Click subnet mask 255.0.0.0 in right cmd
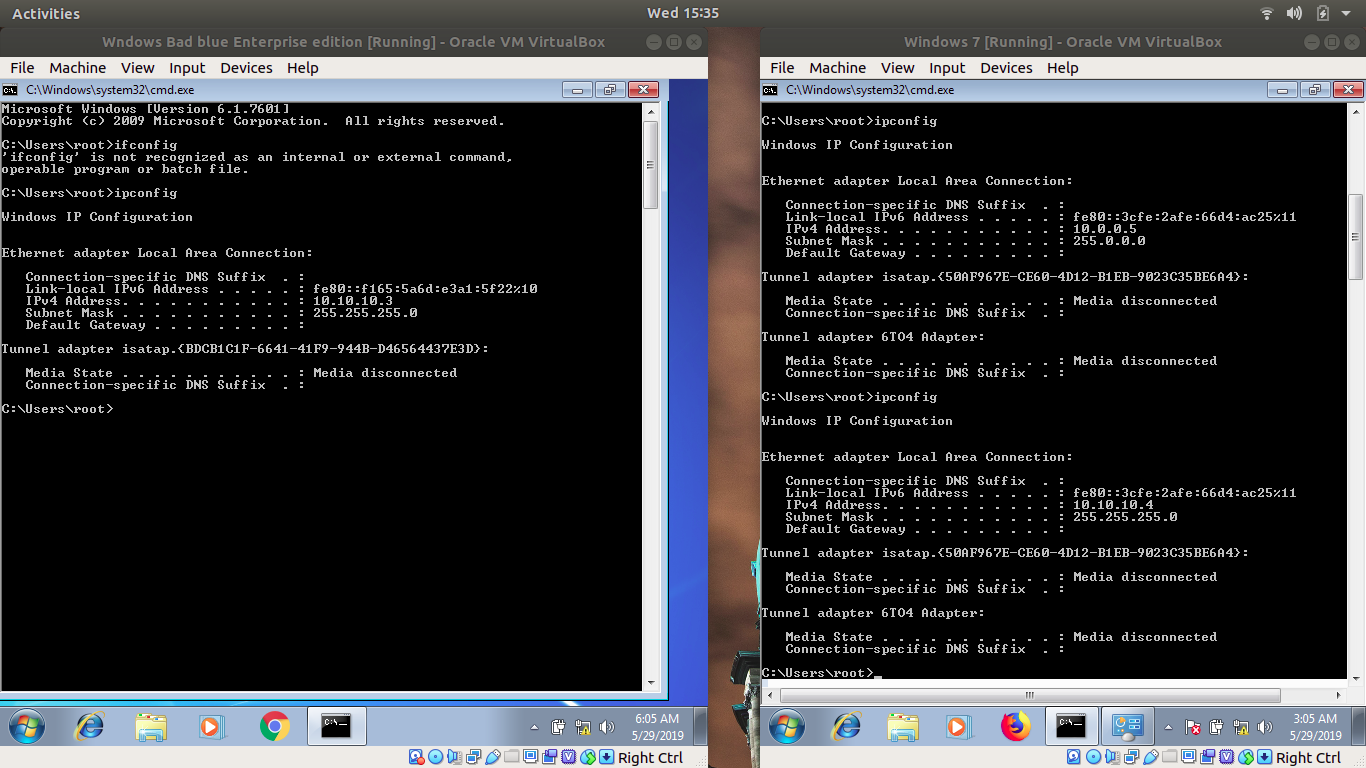 (1109, 241)
